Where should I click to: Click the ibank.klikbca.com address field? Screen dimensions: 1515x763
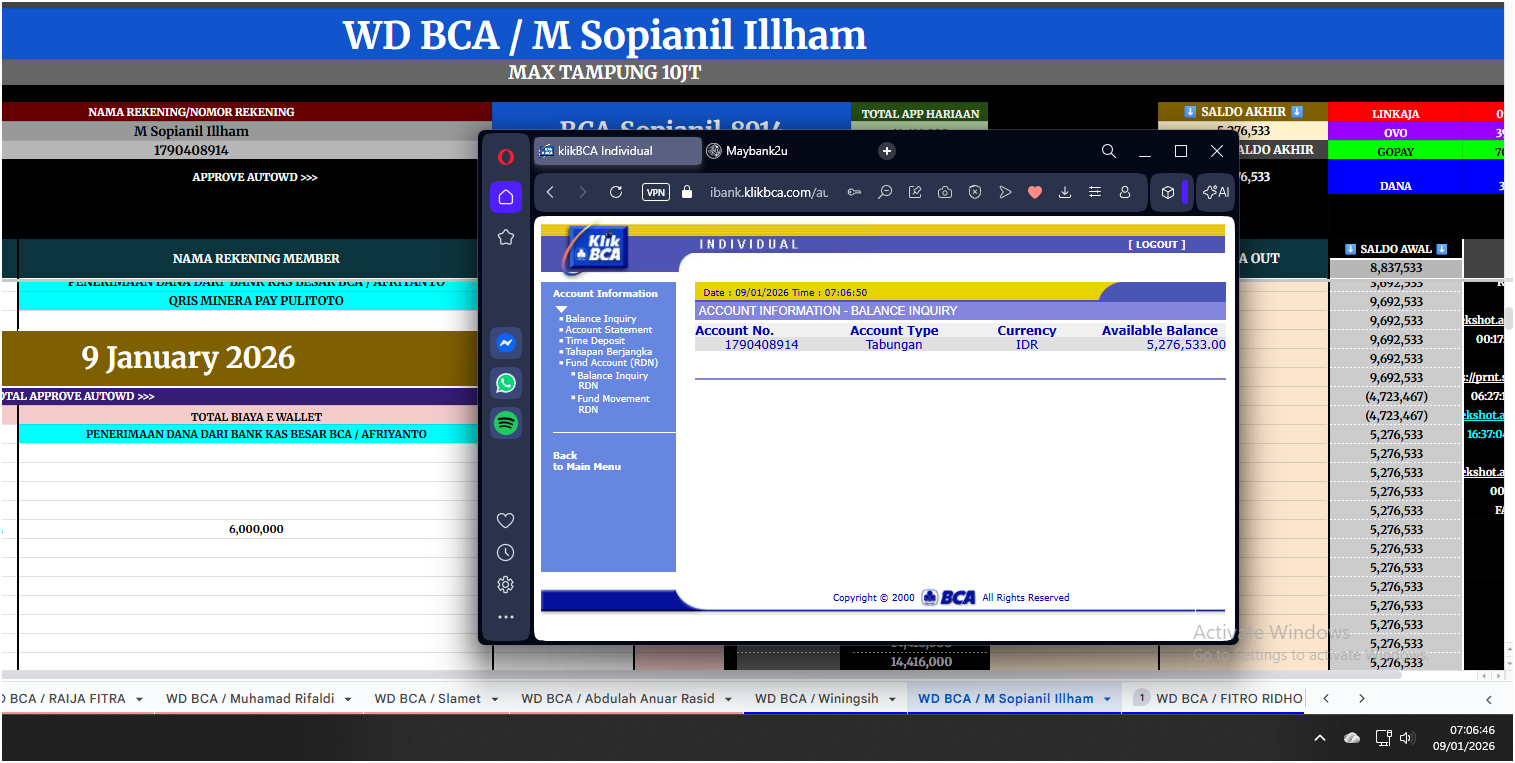click(769, 192)
